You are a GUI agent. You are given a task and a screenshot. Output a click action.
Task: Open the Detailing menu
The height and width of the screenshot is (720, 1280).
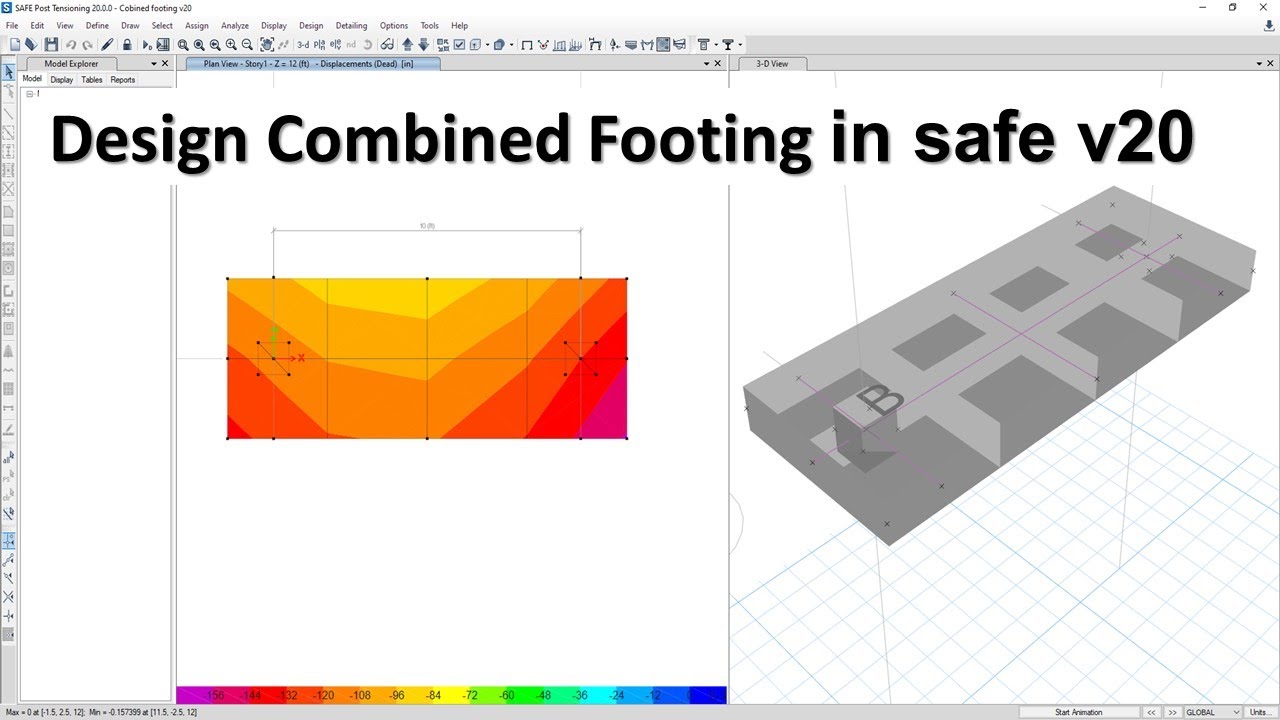click(x=351, y=26)
